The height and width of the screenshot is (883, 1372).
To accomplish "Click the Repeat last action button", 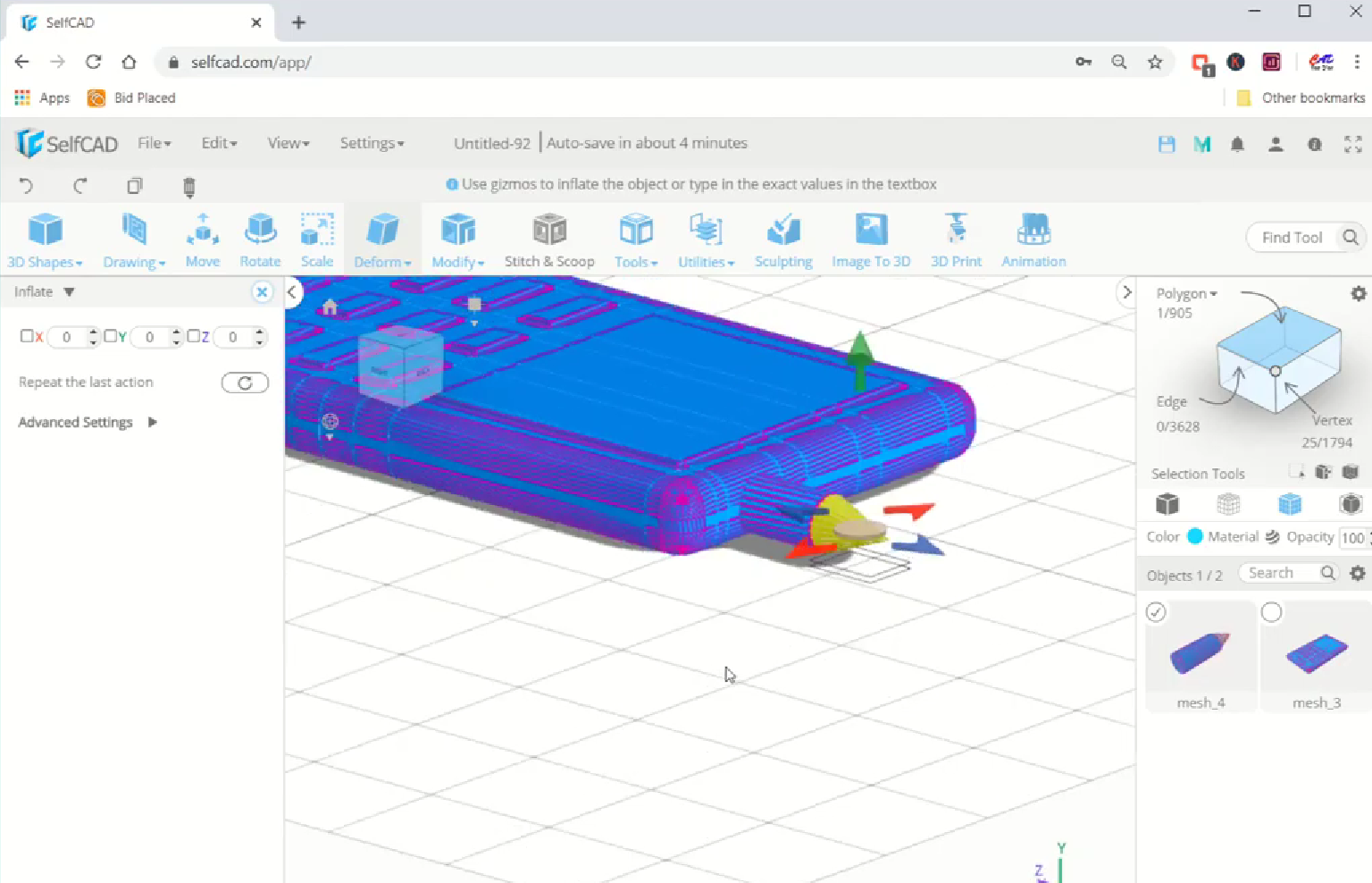I will pos(245,383).
